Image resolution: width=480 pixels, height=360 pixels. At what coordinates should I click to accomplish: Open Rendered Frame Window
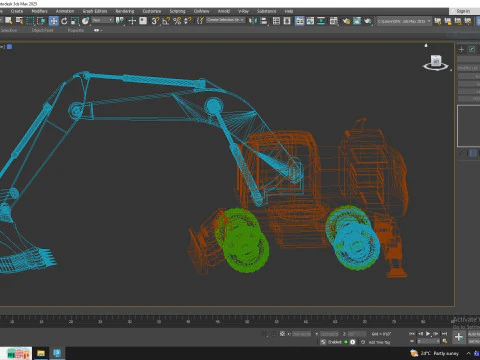[357, 21]
